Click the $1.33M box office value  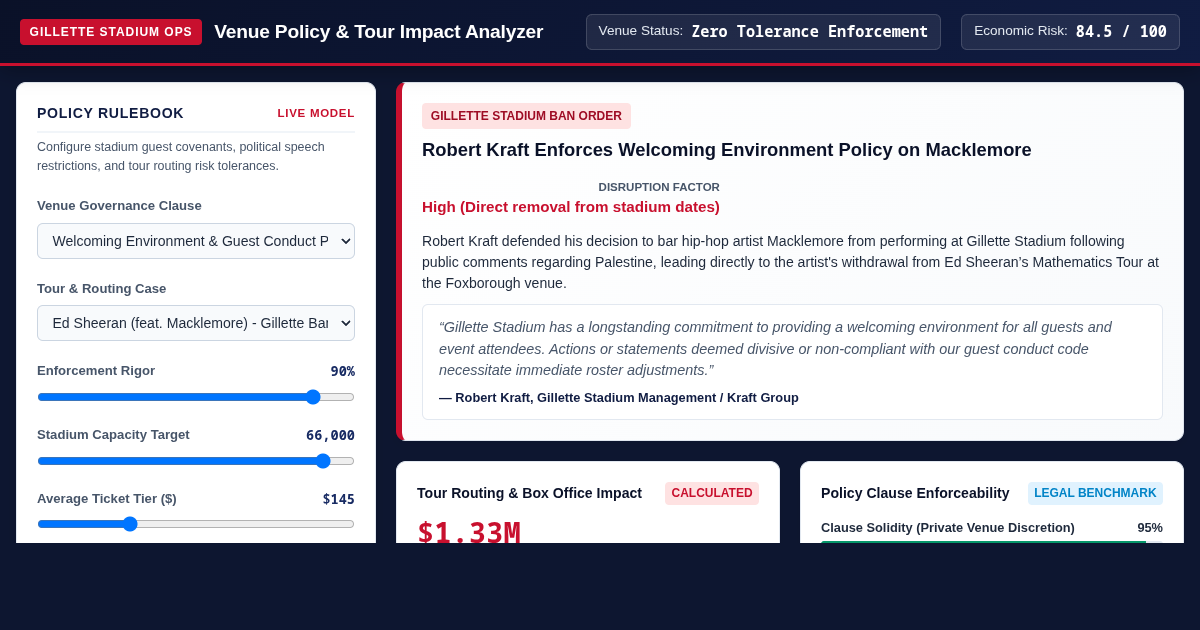tap(469, 532)
